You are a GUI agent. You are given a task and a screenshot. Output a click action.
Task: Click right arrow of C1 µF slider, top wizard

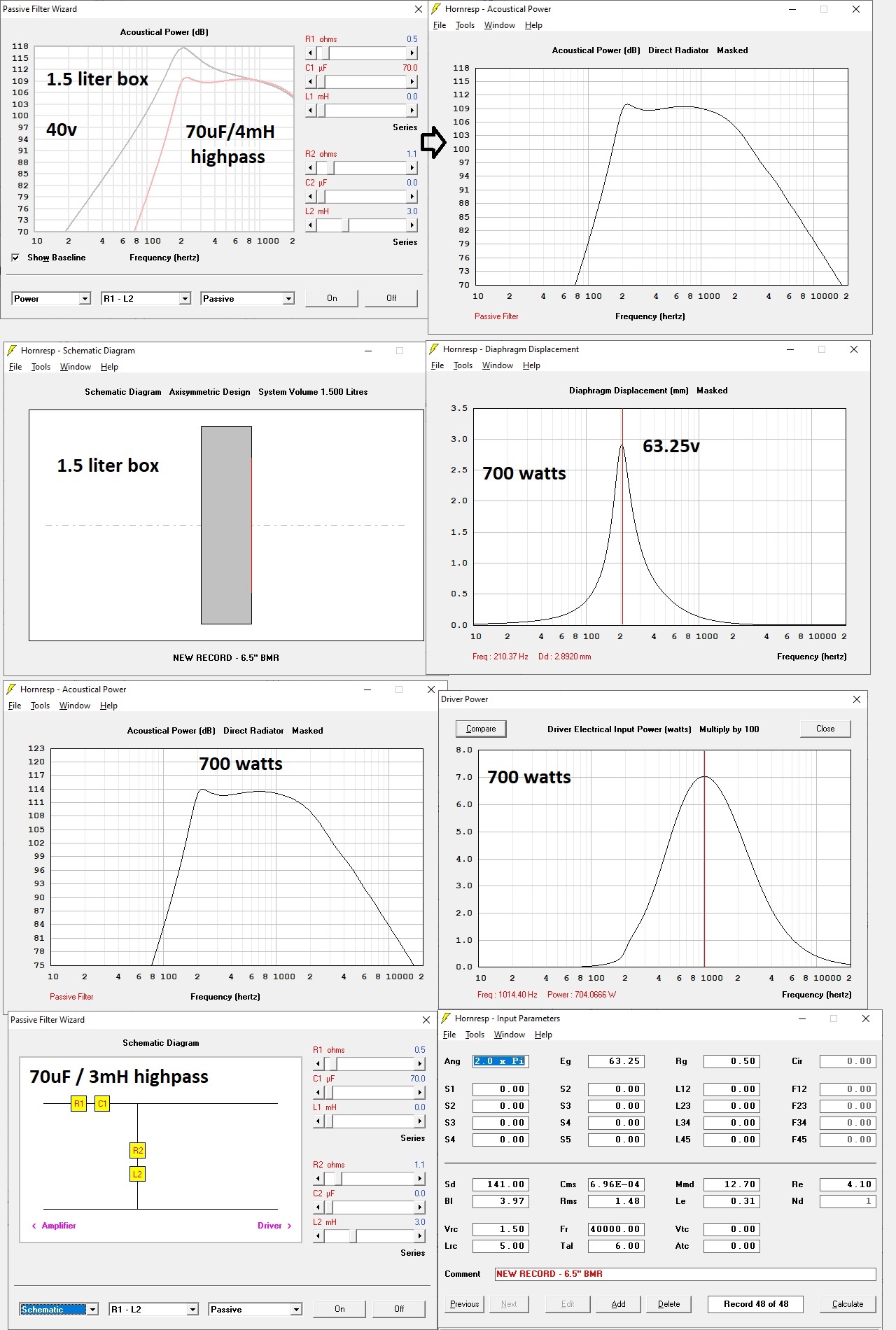pyautogui.click(x=412, y=82)
